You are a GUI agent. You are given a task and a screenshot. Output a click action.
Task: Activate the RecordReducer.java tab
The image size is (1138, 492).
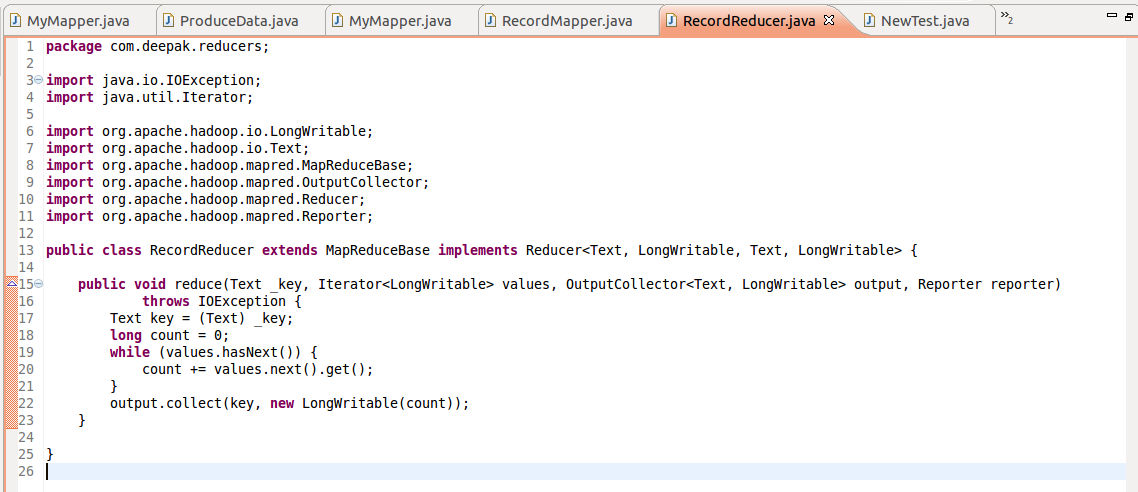click(748, 21)
